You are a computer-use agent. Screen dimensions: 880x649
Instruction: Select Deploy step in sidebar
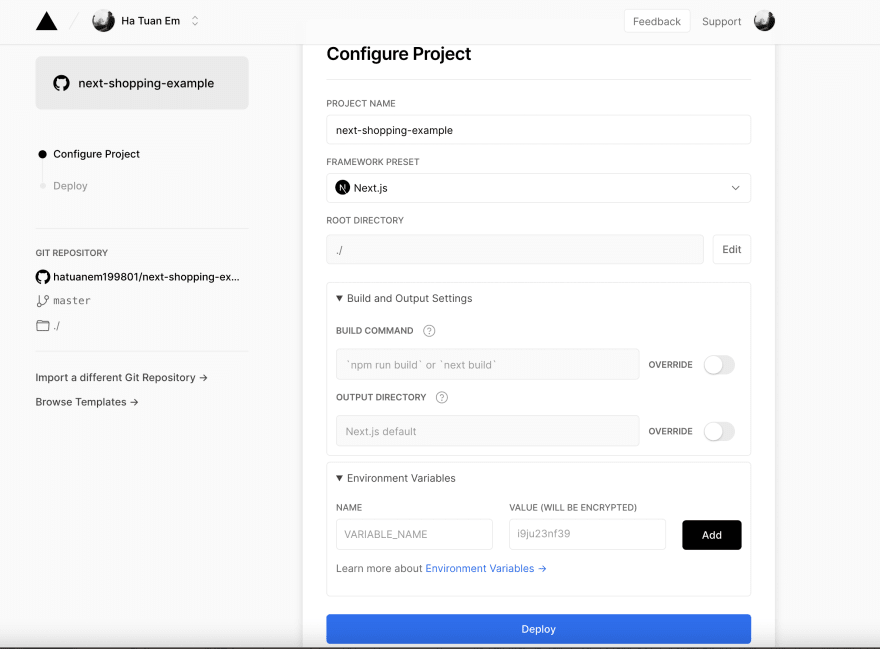click(70, 186)
